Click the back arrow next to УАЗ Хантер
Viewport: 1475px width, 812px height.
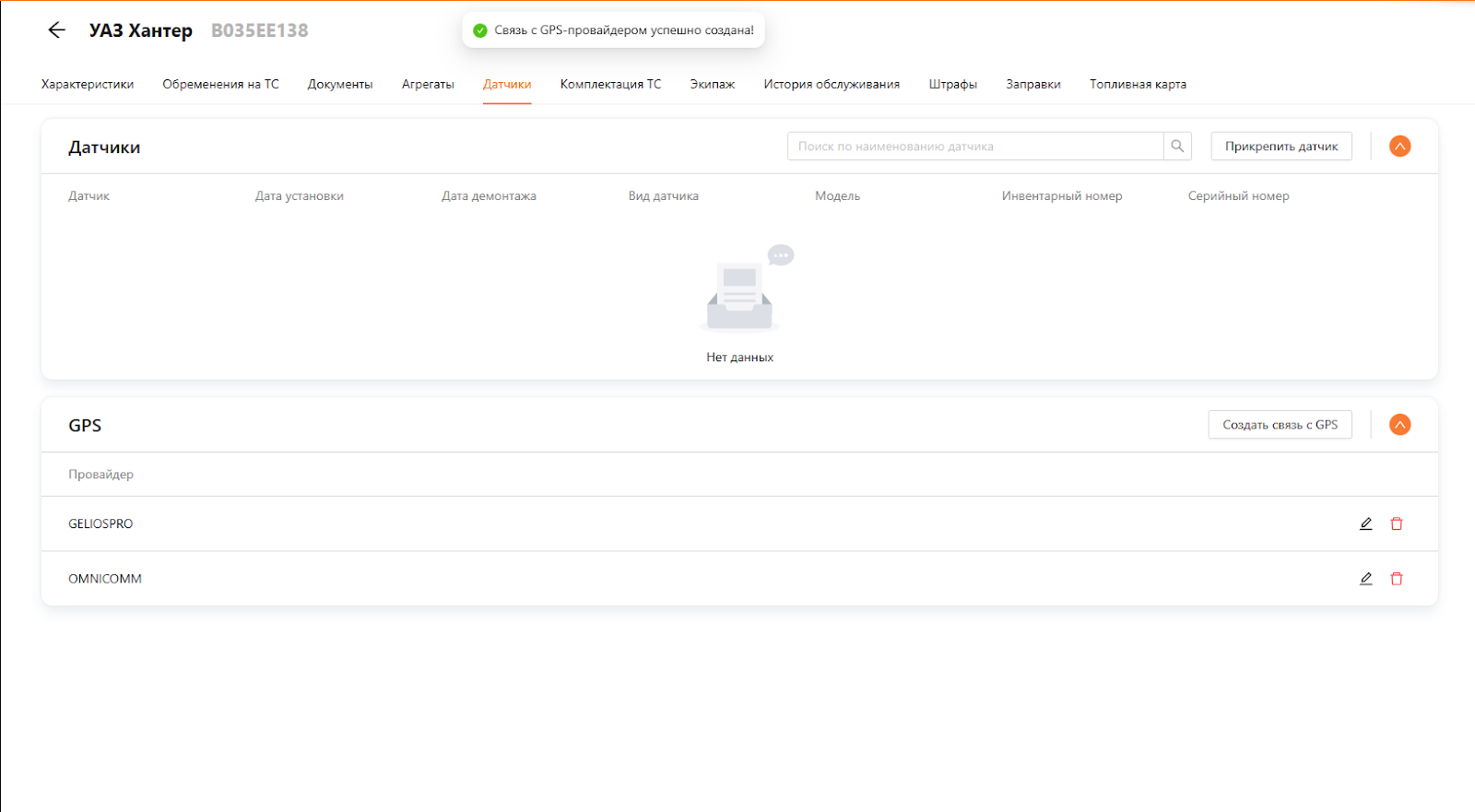[x=56, y=30]
